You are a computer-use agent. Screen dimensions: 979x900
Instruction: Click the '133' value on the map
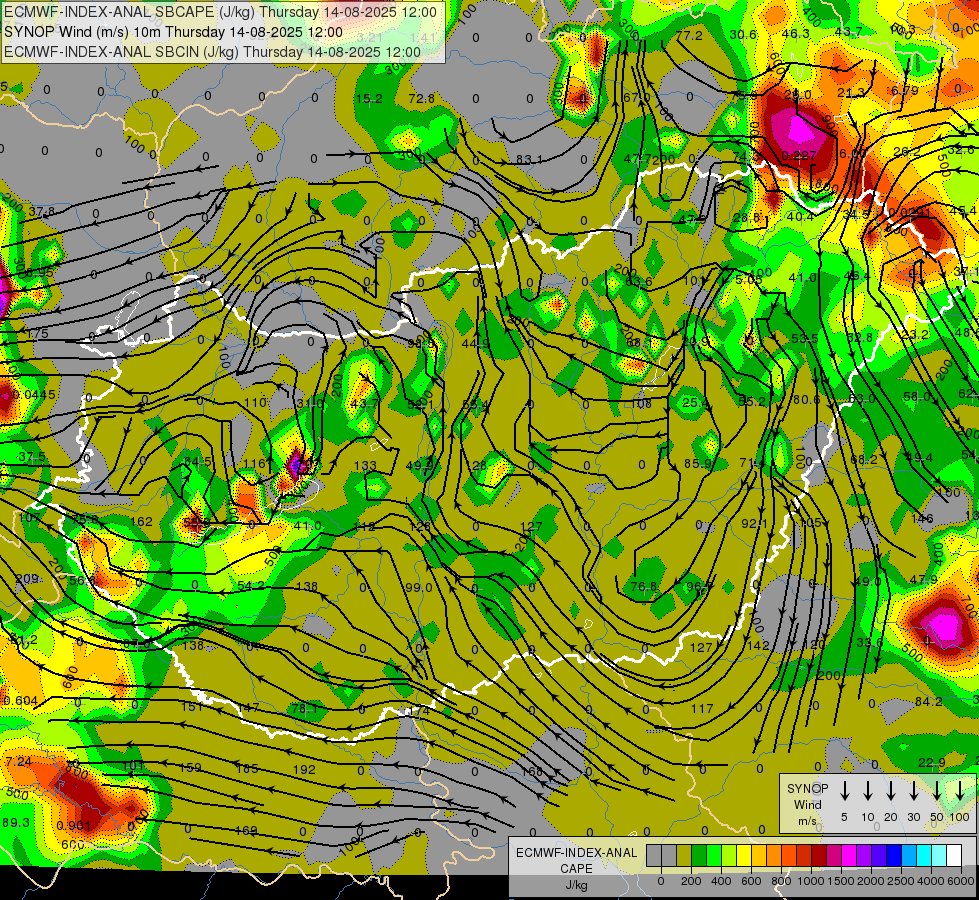coord(365,466)
